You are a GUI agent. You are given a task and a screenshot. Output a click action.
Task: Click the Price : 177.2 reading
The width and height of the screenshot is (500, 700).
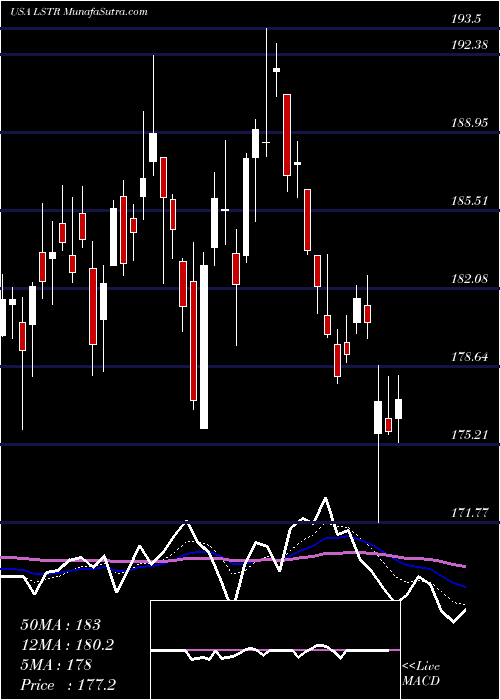coord(68,685)
